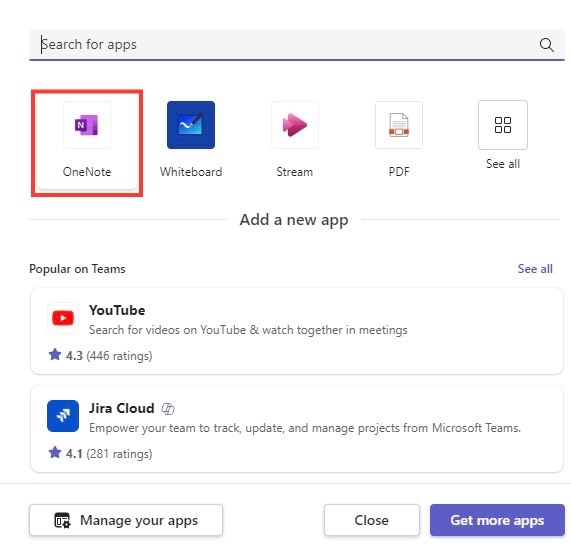Select the Whiteboard app icon
Image resolution: width=571 pixels, height=551 pixels.
point(191,125)
